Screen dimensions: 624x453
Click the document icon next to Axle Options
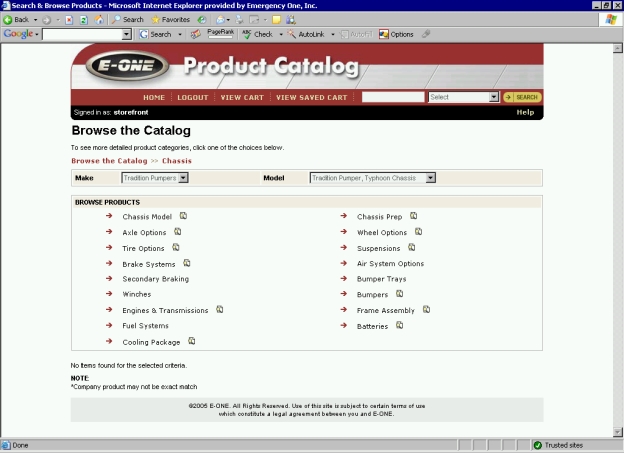[x=177, y=232]
